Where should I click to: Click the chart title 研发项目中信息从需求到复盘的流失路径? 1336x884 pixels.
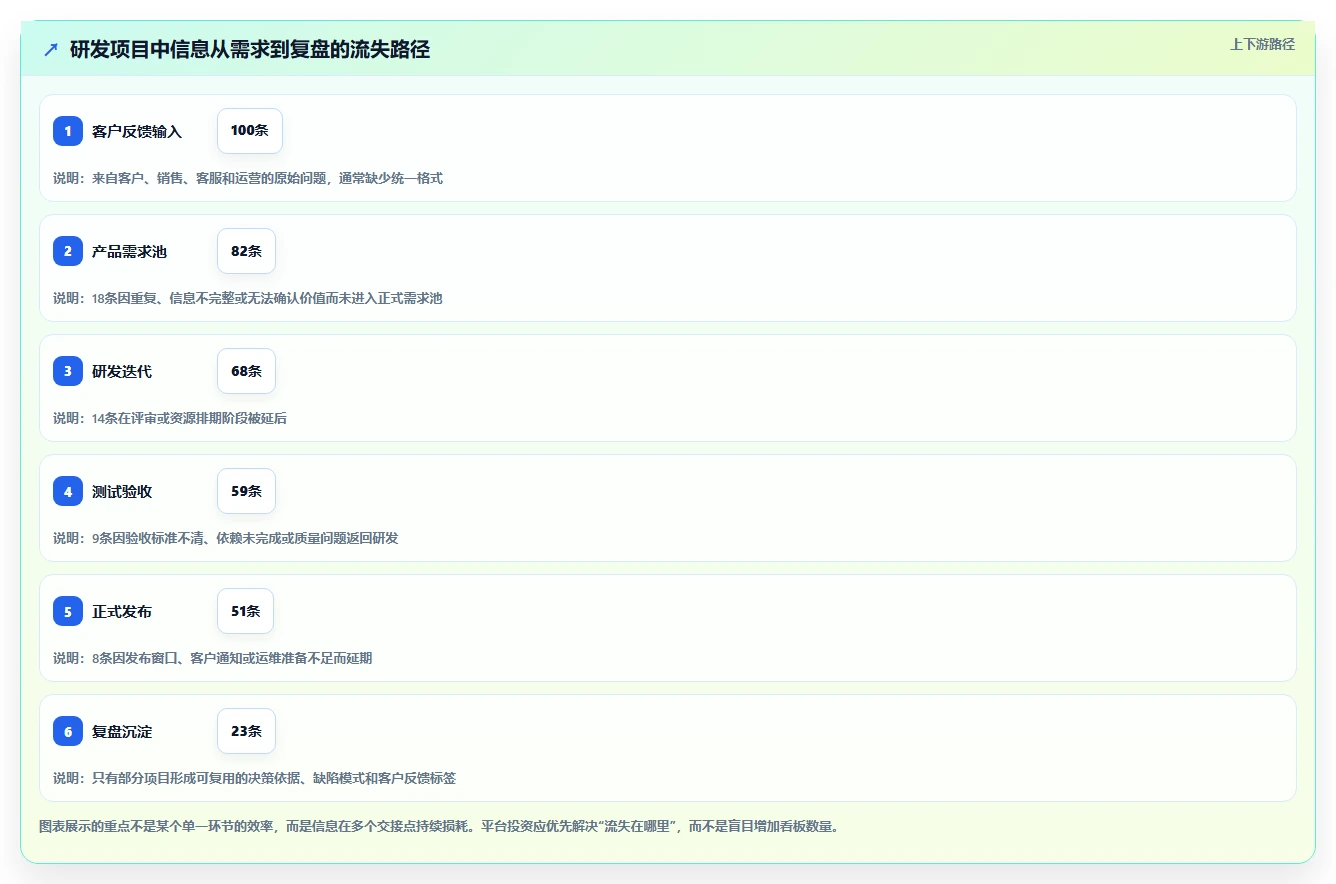click(x=250, y=49)
